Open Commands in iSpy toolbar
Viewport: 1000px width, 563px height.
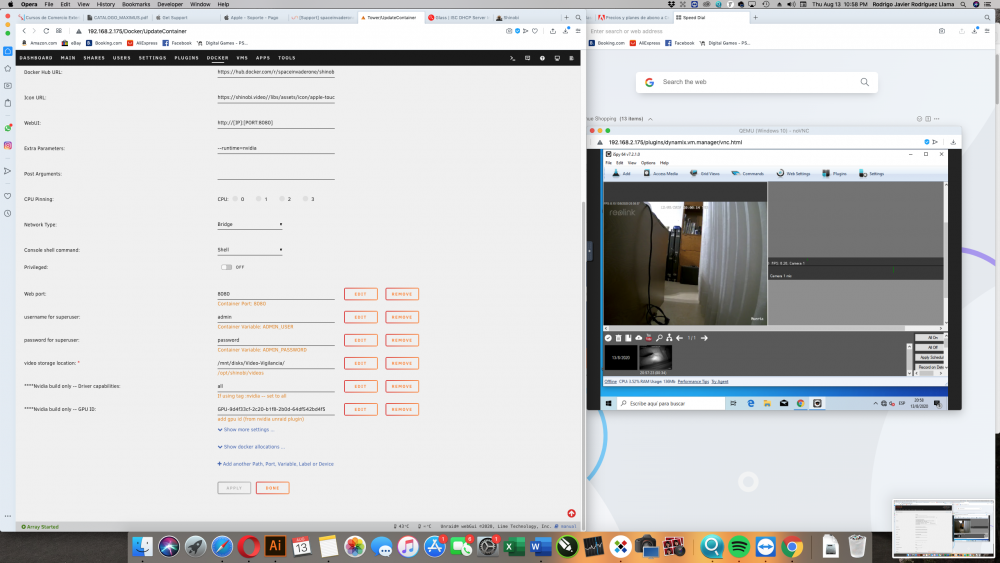[747, 173]
